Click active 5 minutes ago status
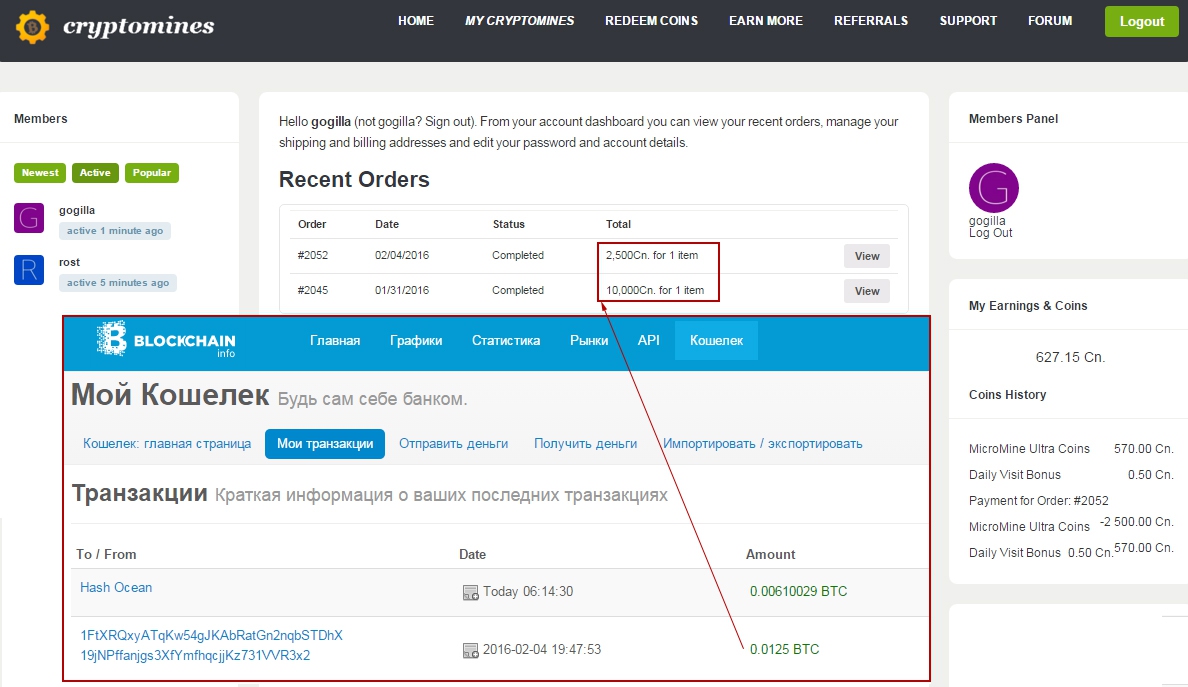 [x=118, y=283]
